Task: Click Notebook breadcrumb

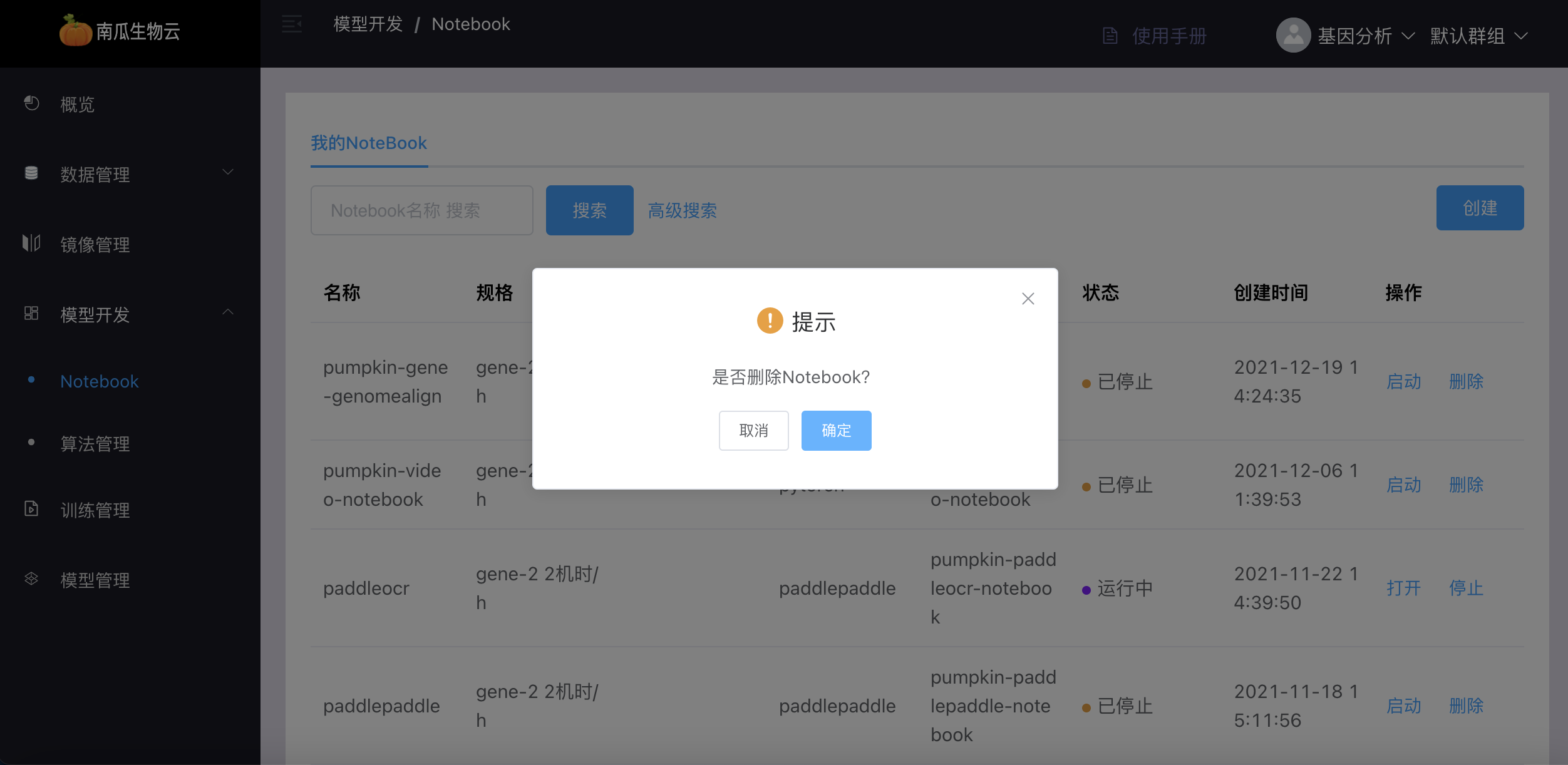Action: pyautogui.click(x=471, y=24)
